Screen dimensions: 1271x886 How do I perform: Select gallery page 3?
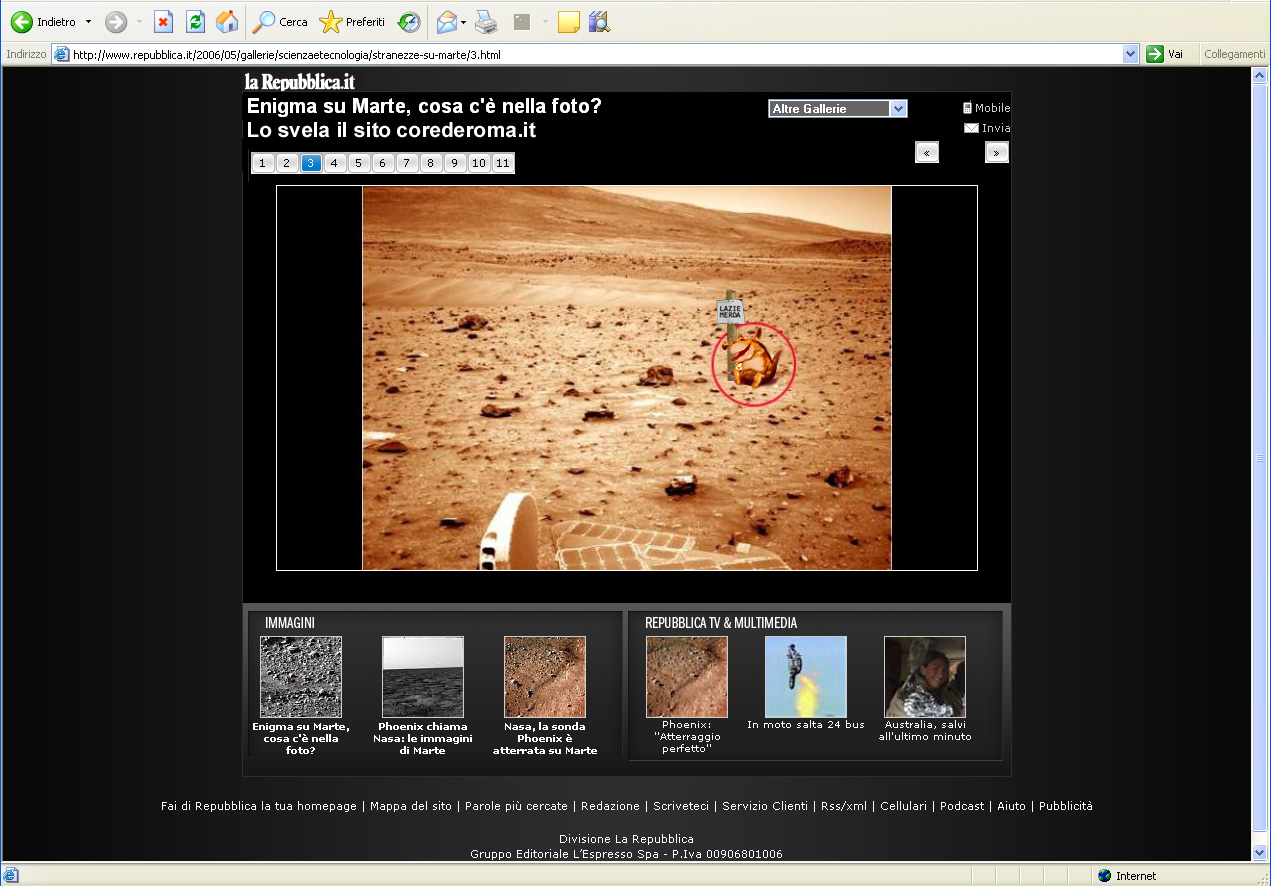point(311,163)
